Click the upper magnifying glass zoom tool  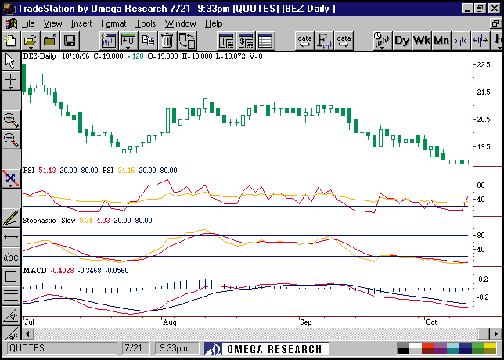[x=11, y=120]
